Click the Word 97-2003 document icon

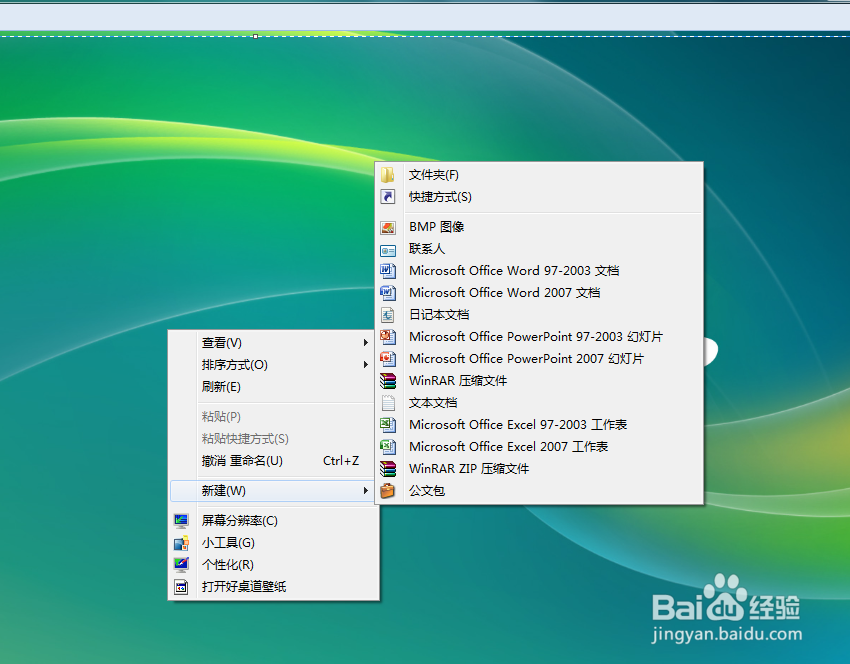(x=388, y=270)
